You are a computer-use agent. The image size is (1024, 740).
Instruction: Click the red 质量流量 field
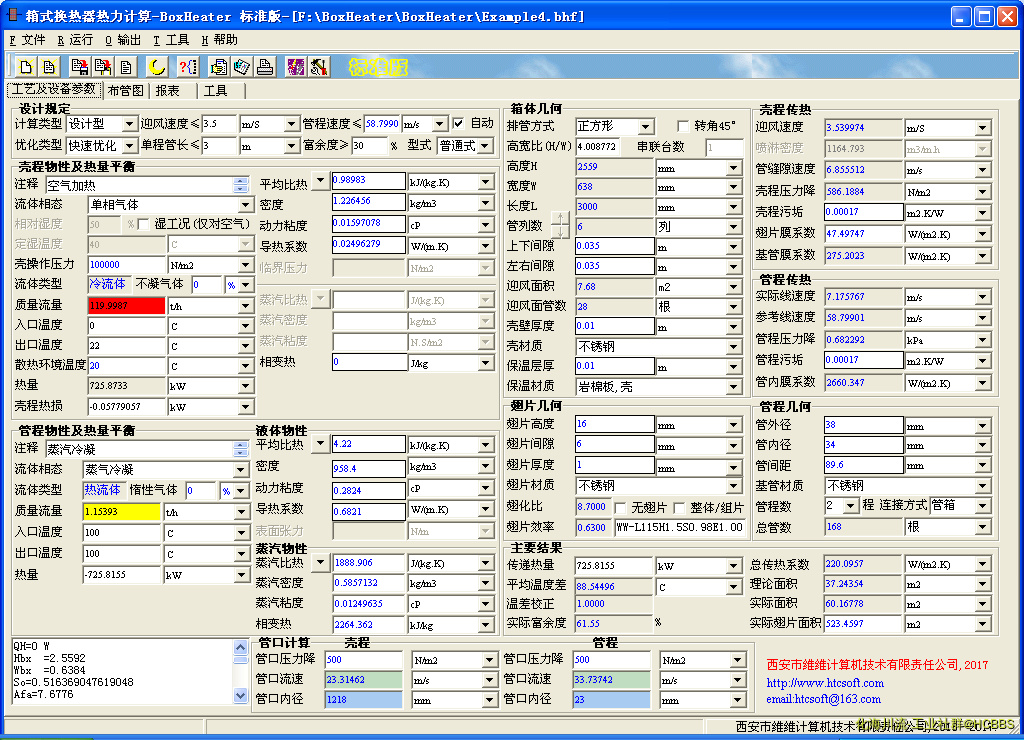[125, 306]
